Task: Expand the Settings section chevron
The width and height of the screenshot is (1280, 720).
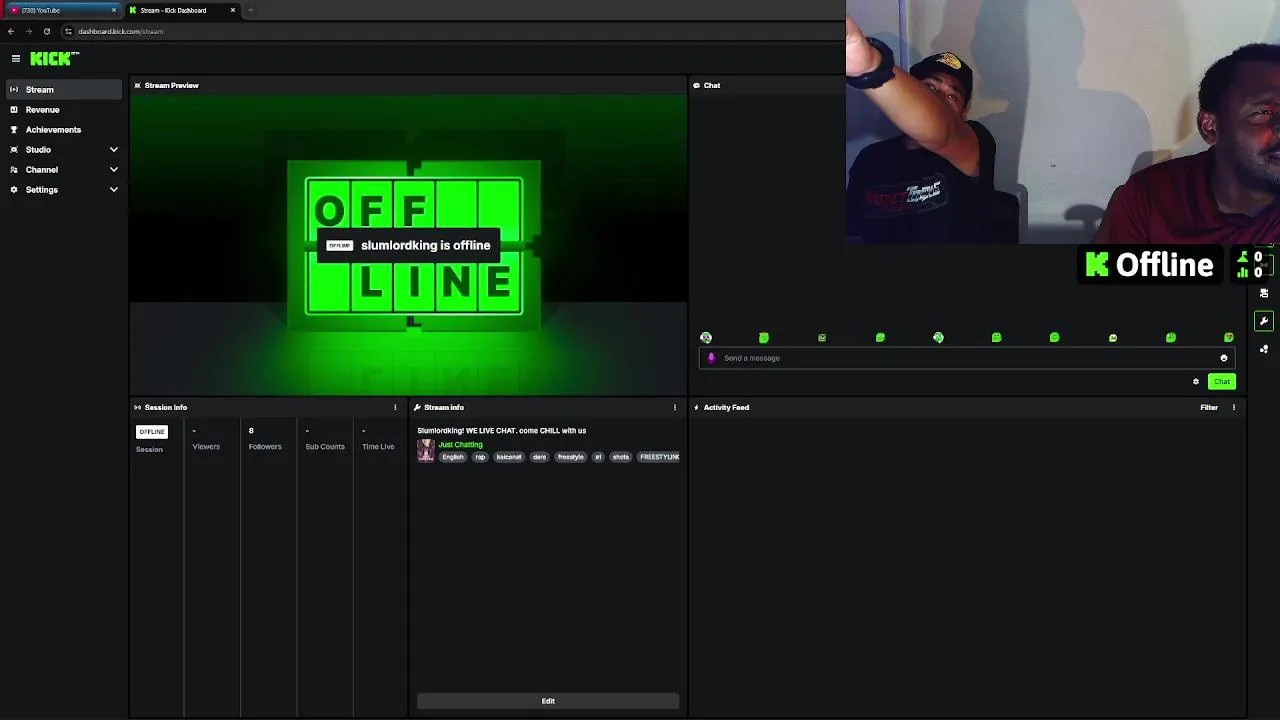Action: (113, 190)
